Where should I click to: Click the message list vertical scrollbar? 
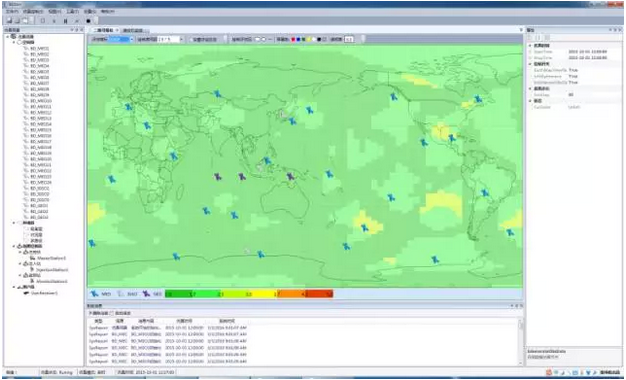tap(521, 342)
